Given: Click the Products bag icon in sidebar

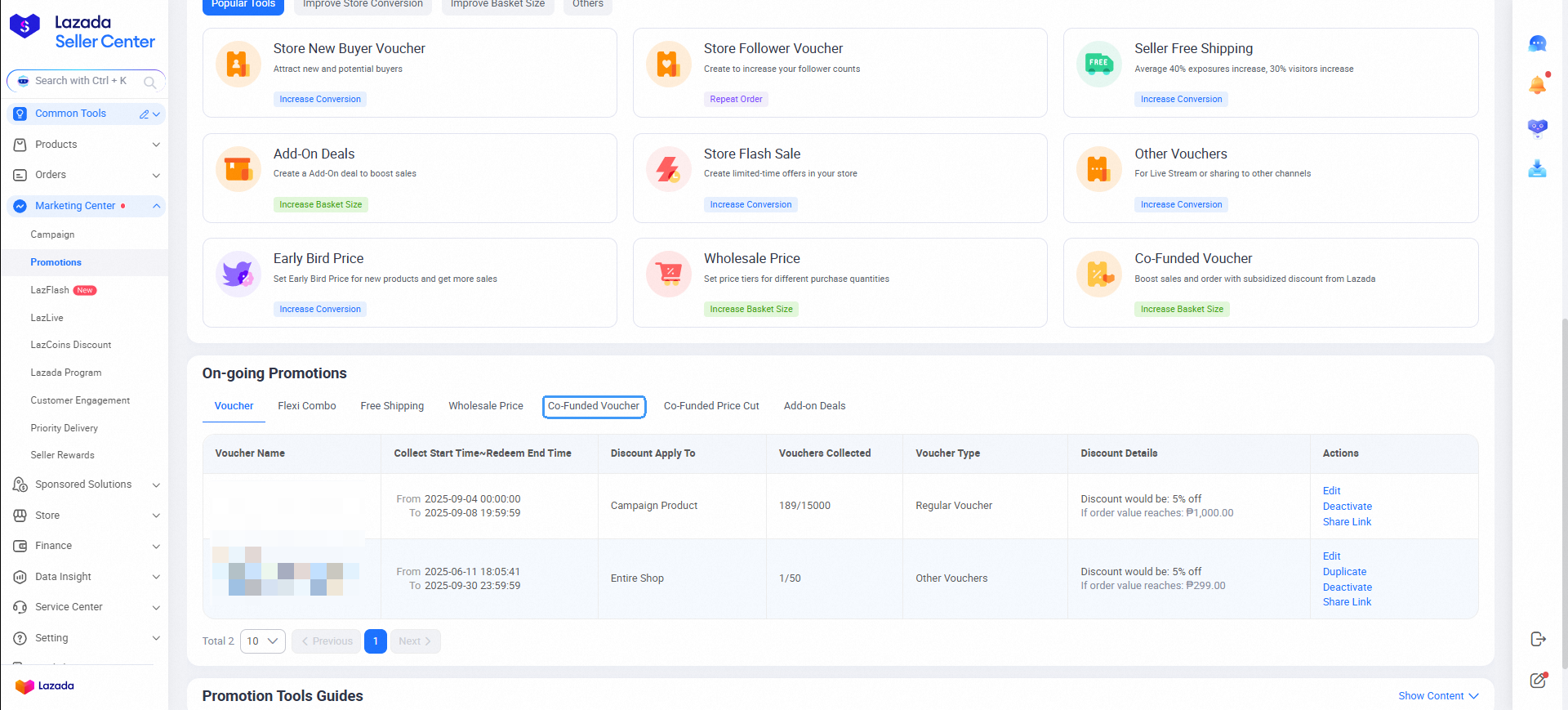Looking at the screenshot, I should pyautogui.click(x=20, y=145).
